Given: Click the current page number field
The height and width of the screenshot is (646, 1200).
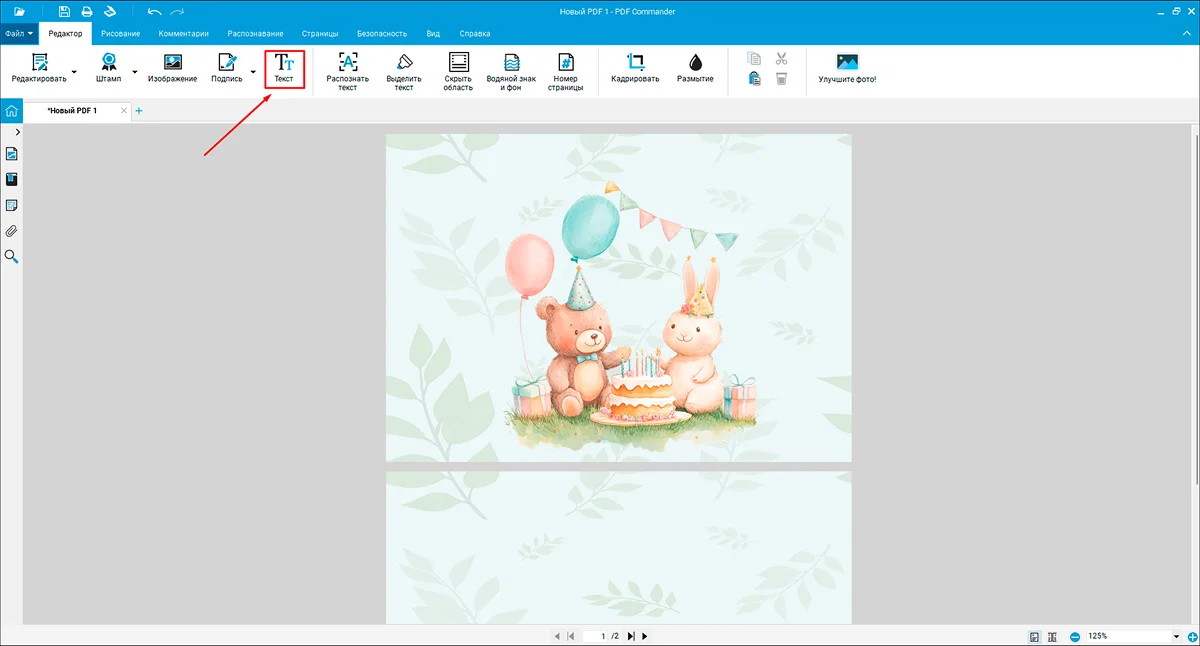Looking at the screenshot, I should (596, 636).
